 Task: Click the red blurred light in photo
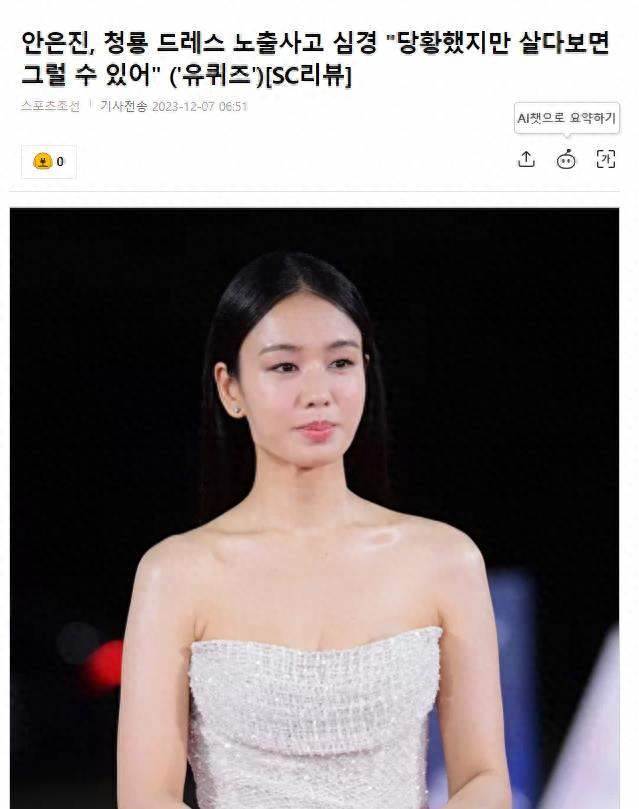point(105,666)
